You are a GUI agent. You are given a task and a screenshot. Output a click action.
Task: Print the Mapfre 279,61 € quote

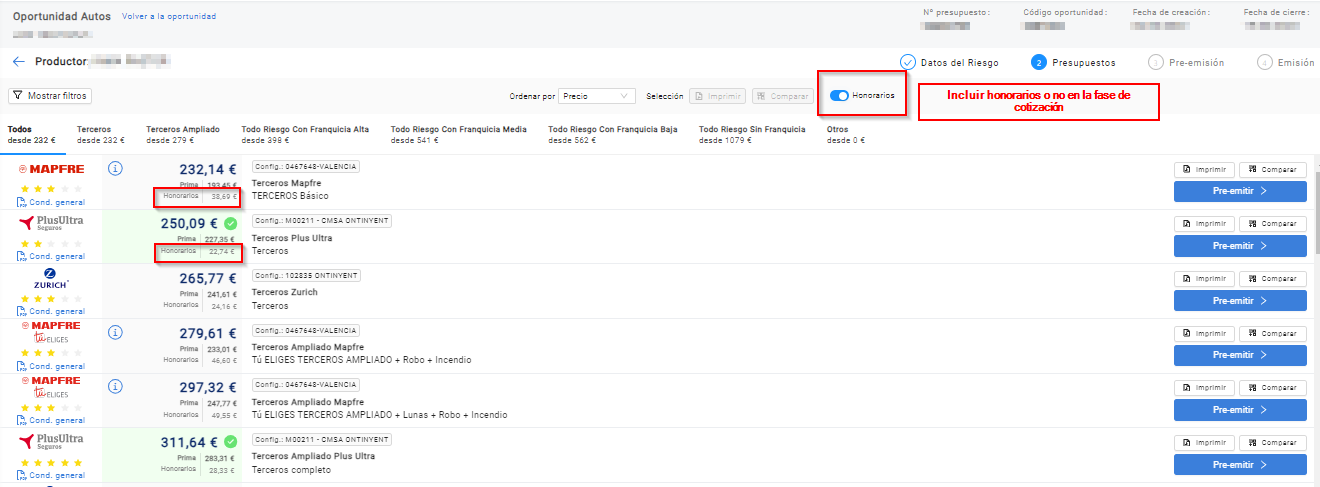(x=1204, y=333)
